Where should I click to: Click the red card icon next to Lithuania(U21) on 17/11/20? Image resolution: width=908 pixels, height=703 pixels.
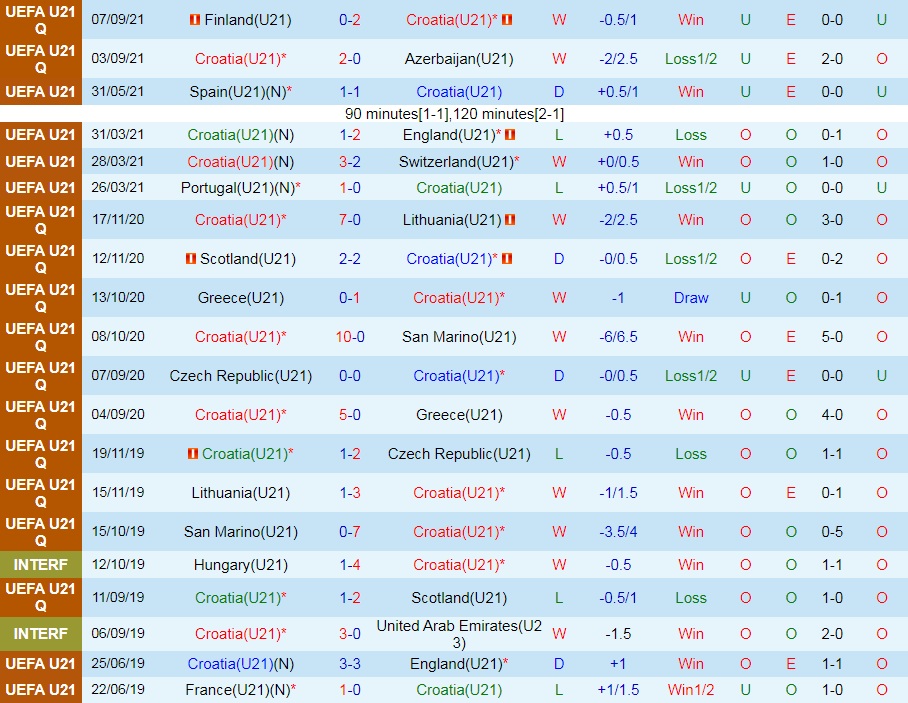point(509,220)
